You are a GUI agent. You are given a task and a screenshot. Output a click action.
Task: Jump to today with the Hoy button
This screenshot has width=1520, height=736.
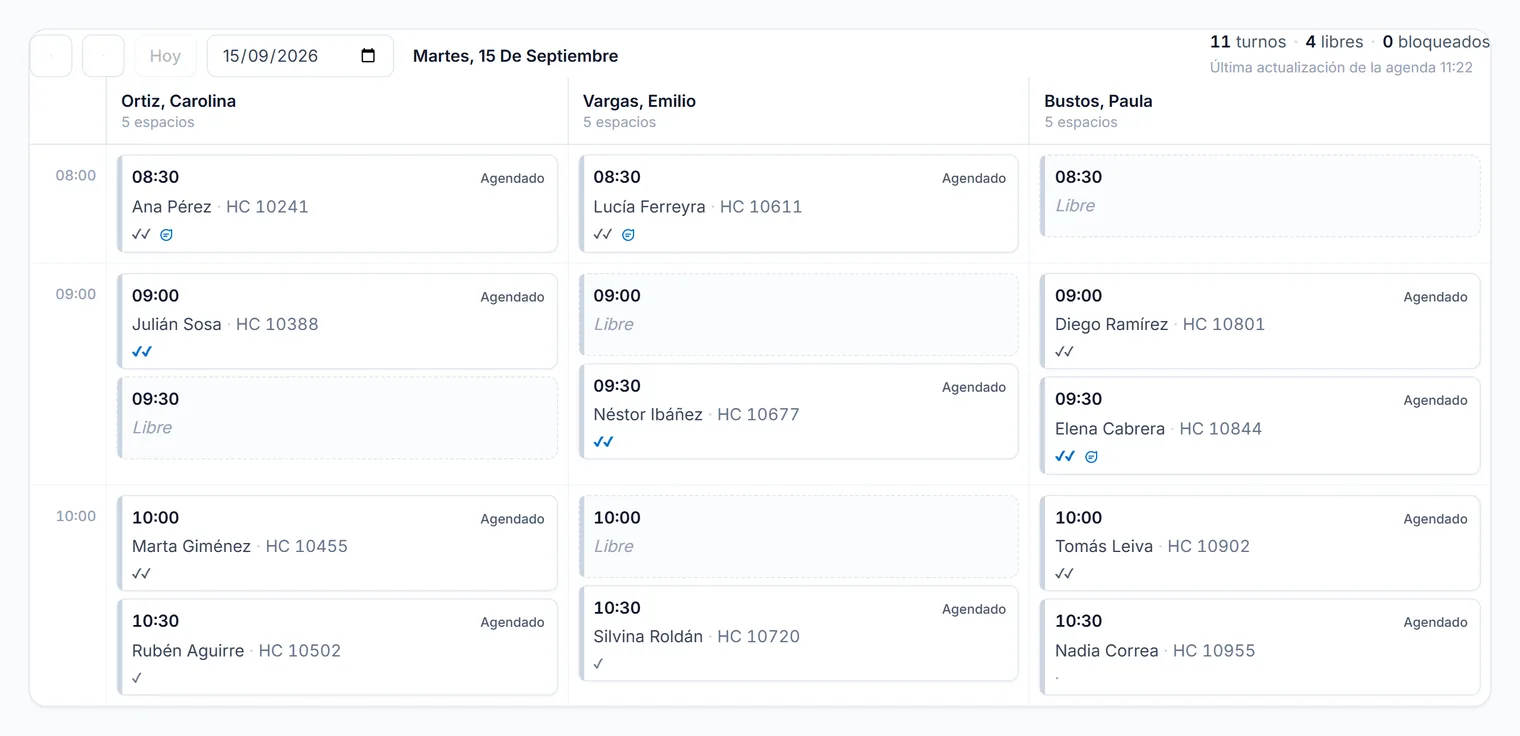[165, 56]
